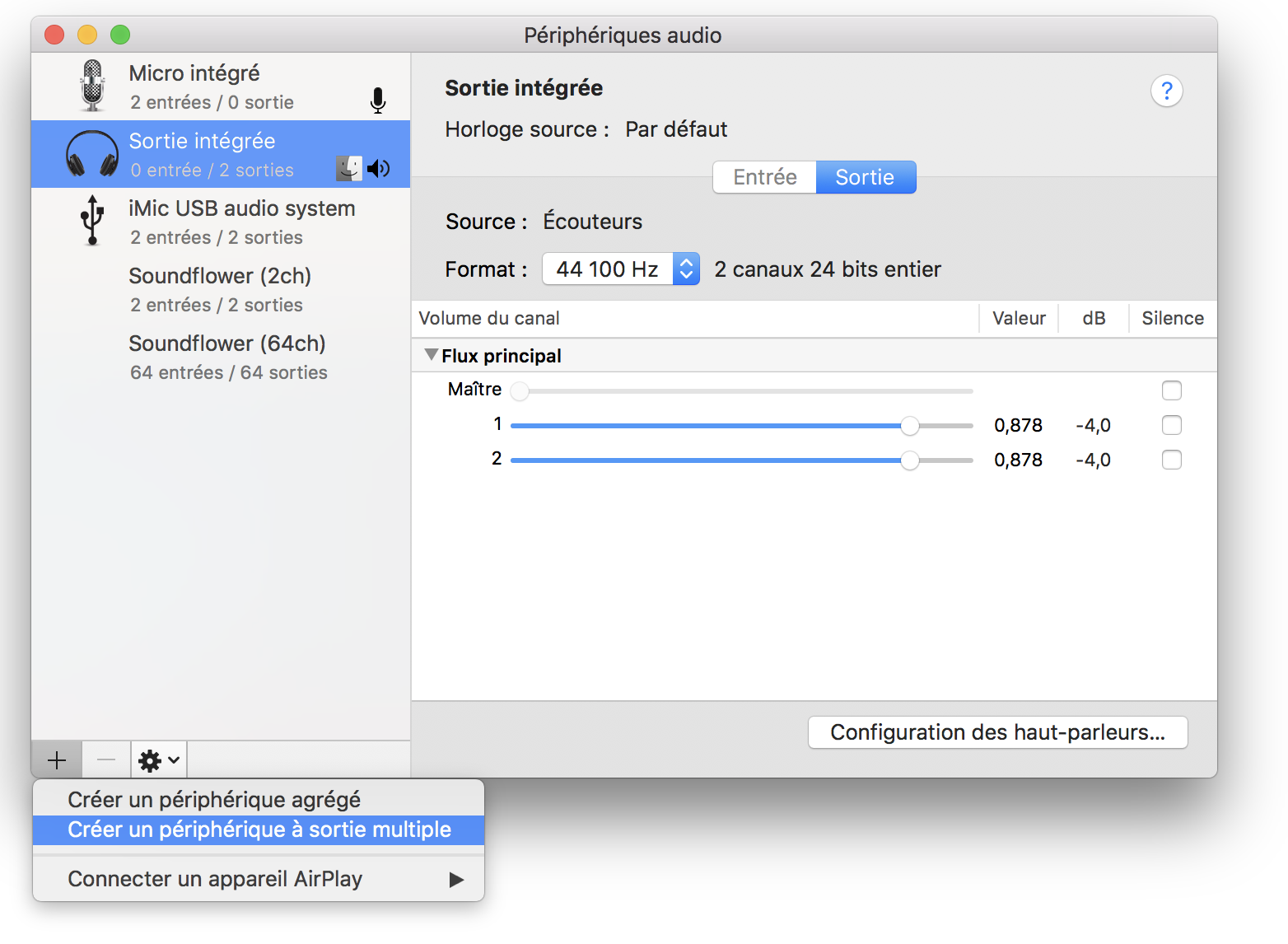Click the Maître volume slider knob
Viewport: 1288px width, 944px height.
tap(520, 390)
